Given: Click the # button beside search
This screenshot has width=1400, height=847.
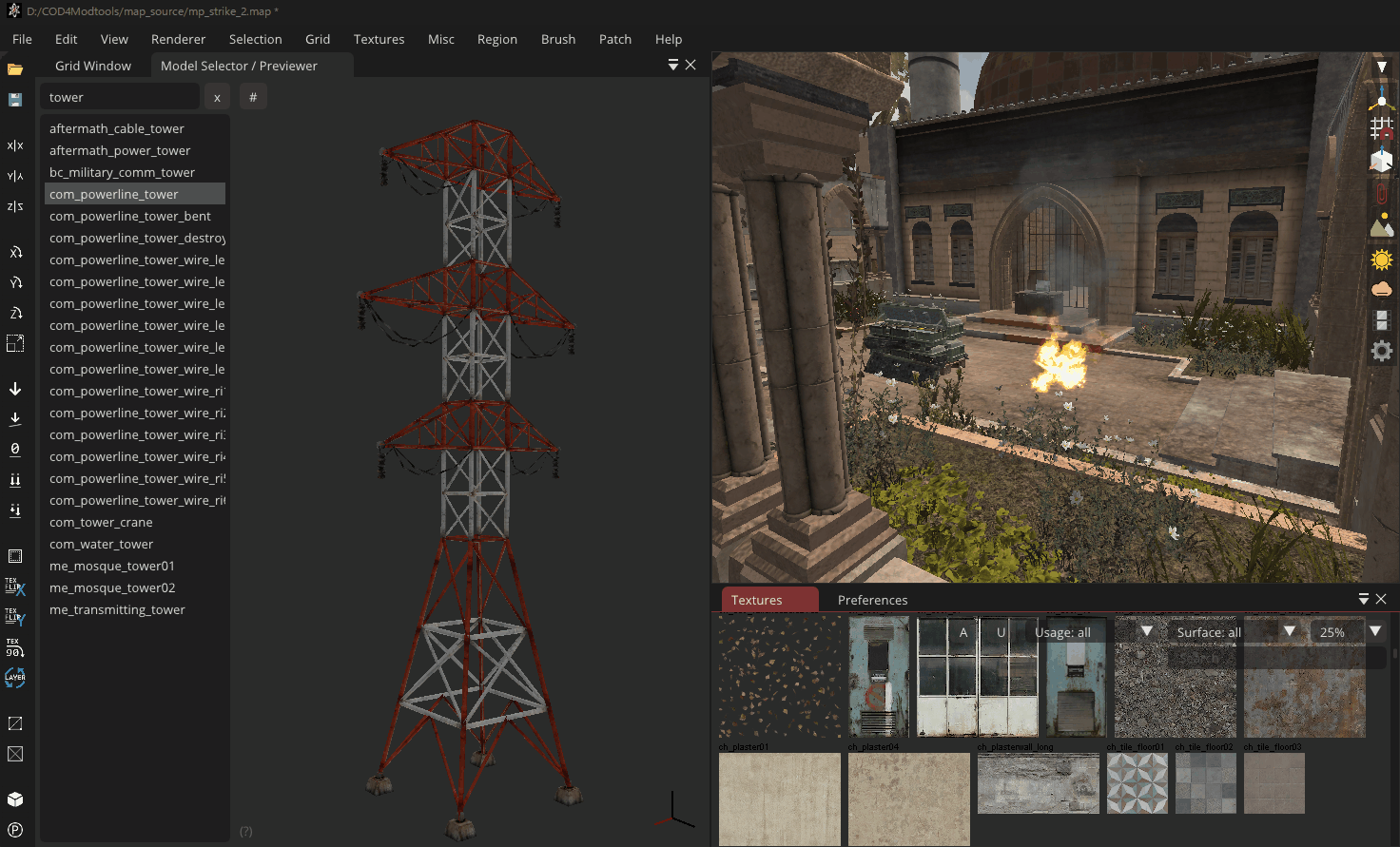Looking at the screenshot, I should (253, 97).
